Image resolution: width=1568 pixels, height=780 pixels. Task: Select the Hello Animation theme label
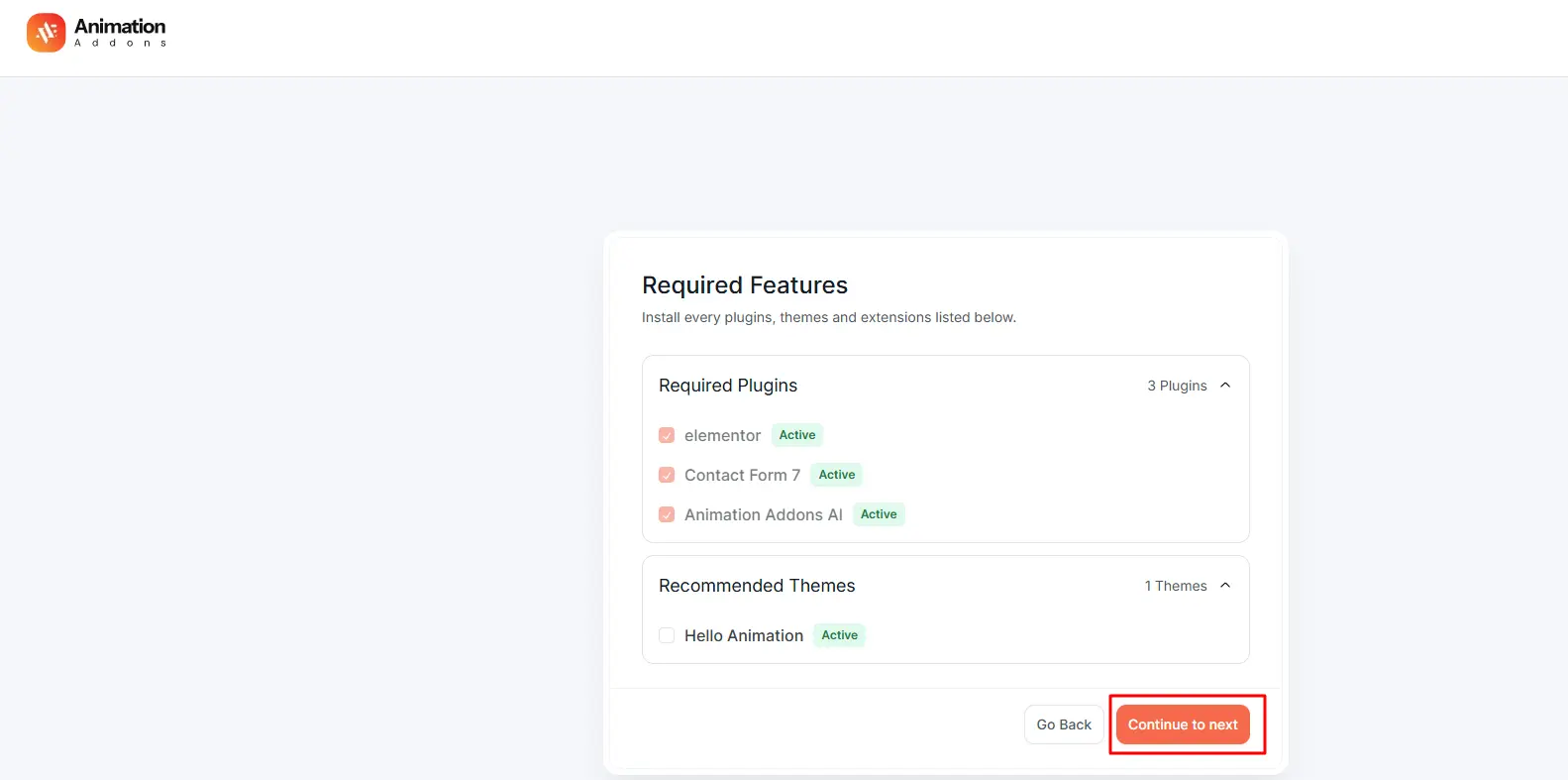click(744, 635)
